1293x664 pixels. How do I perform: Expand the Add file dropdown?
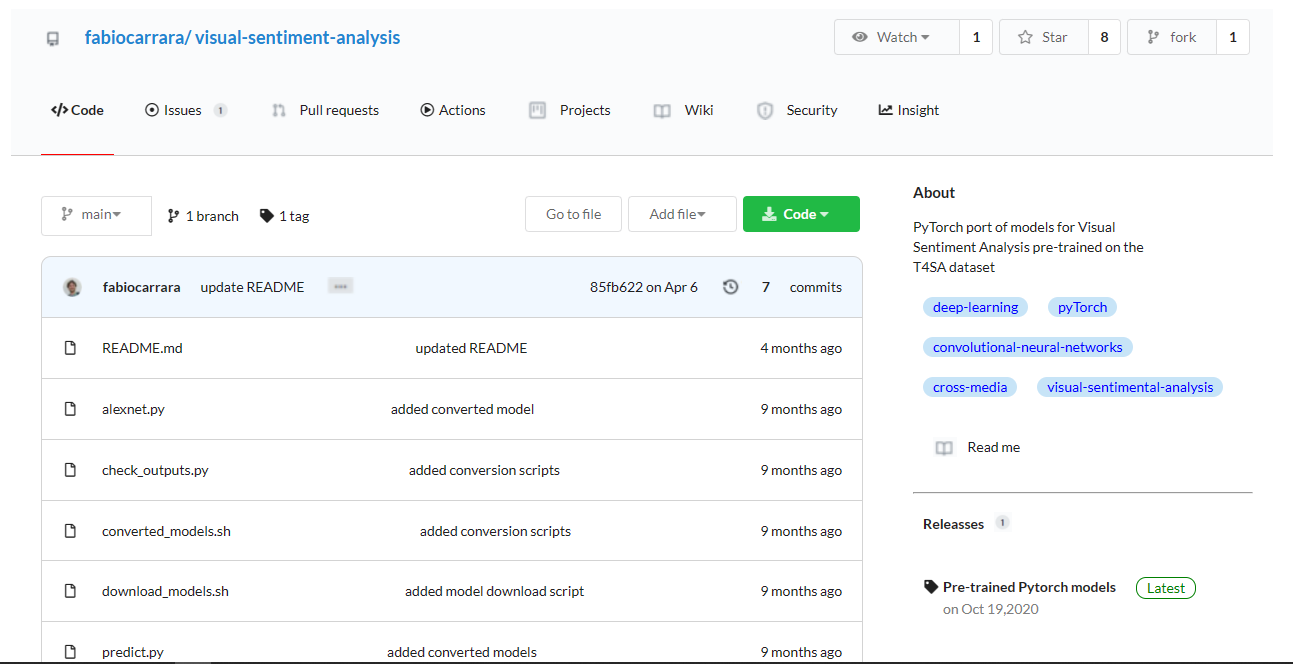point(682,213)
